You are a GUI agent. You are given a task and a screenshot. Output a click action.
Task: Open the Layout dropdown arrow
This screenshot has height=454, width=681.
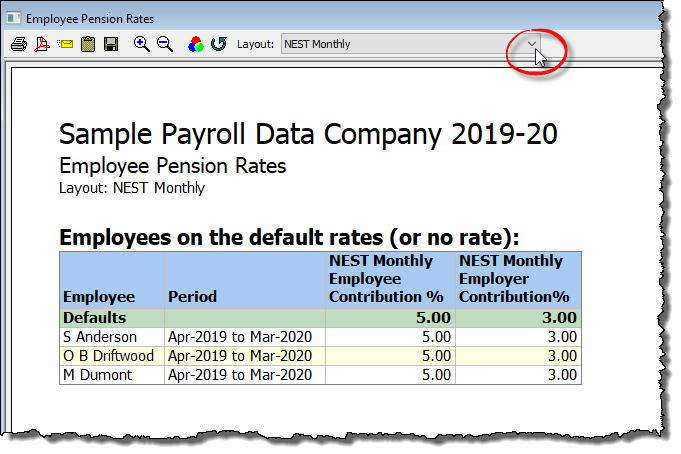(x=532, y=44)
